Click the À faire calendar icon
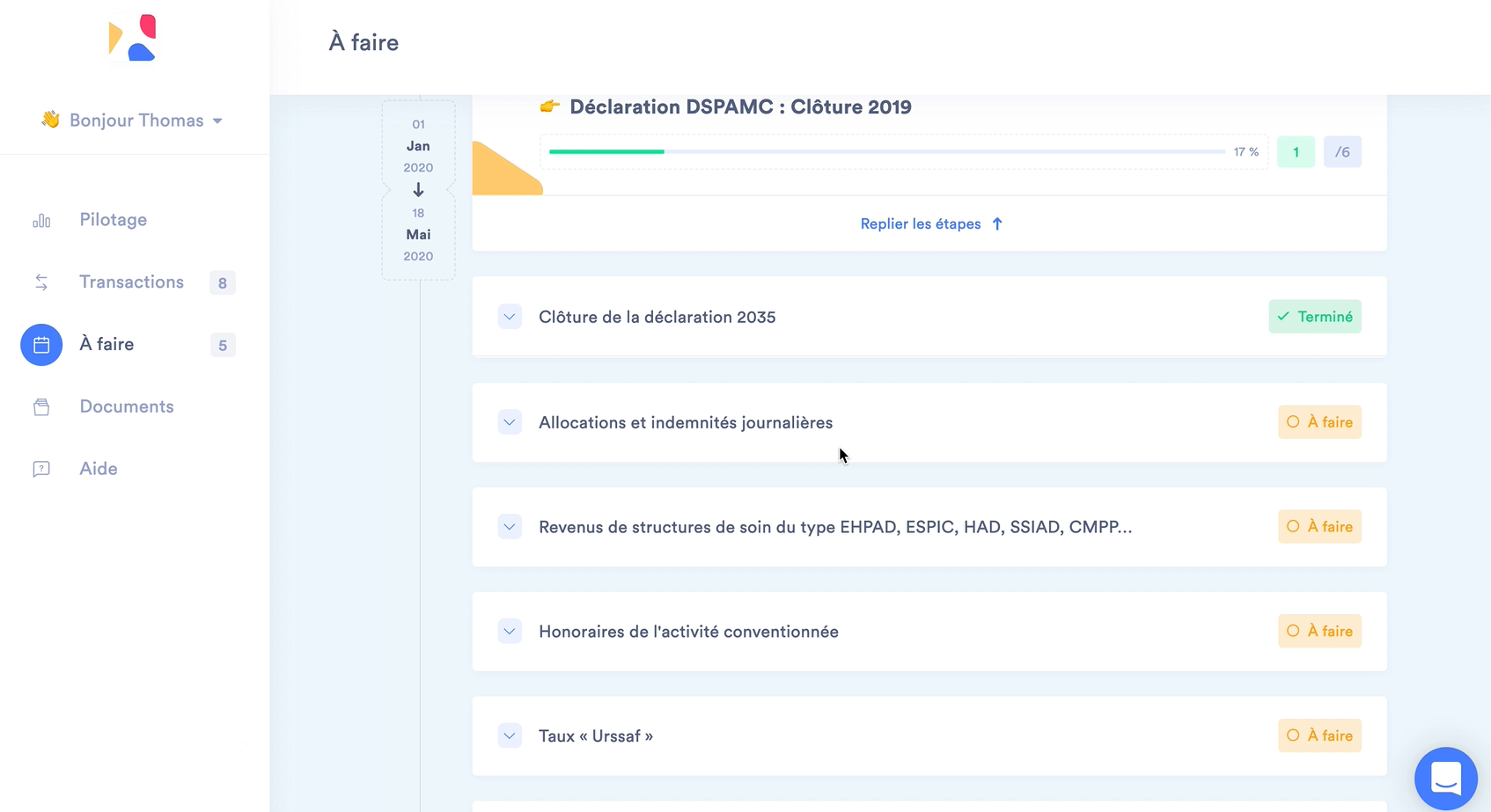The width and height of the screenshot is (1491, 812). [41, 345]
